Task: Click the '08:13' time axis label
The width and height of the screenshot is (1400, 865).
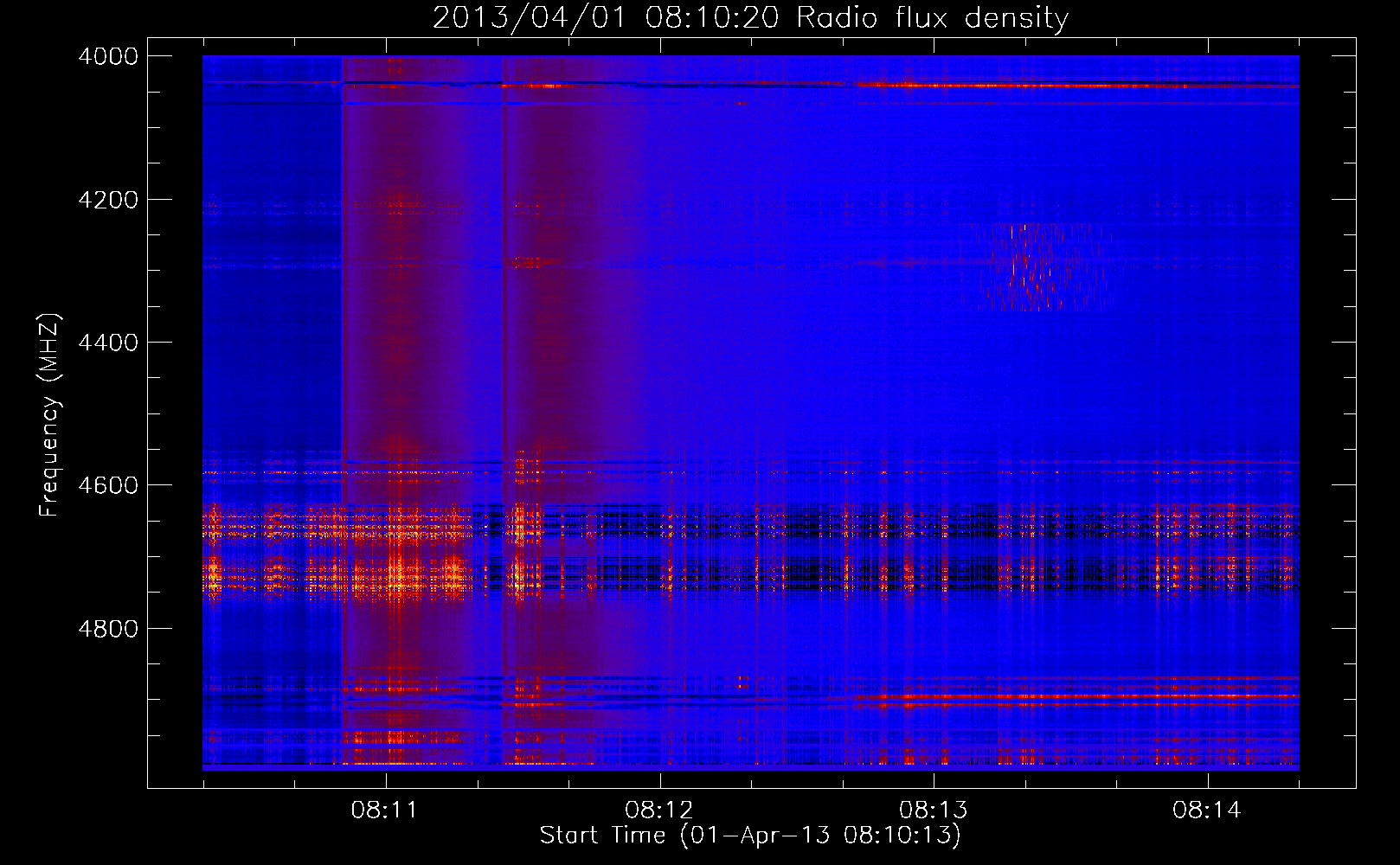Action: (933, 811)
